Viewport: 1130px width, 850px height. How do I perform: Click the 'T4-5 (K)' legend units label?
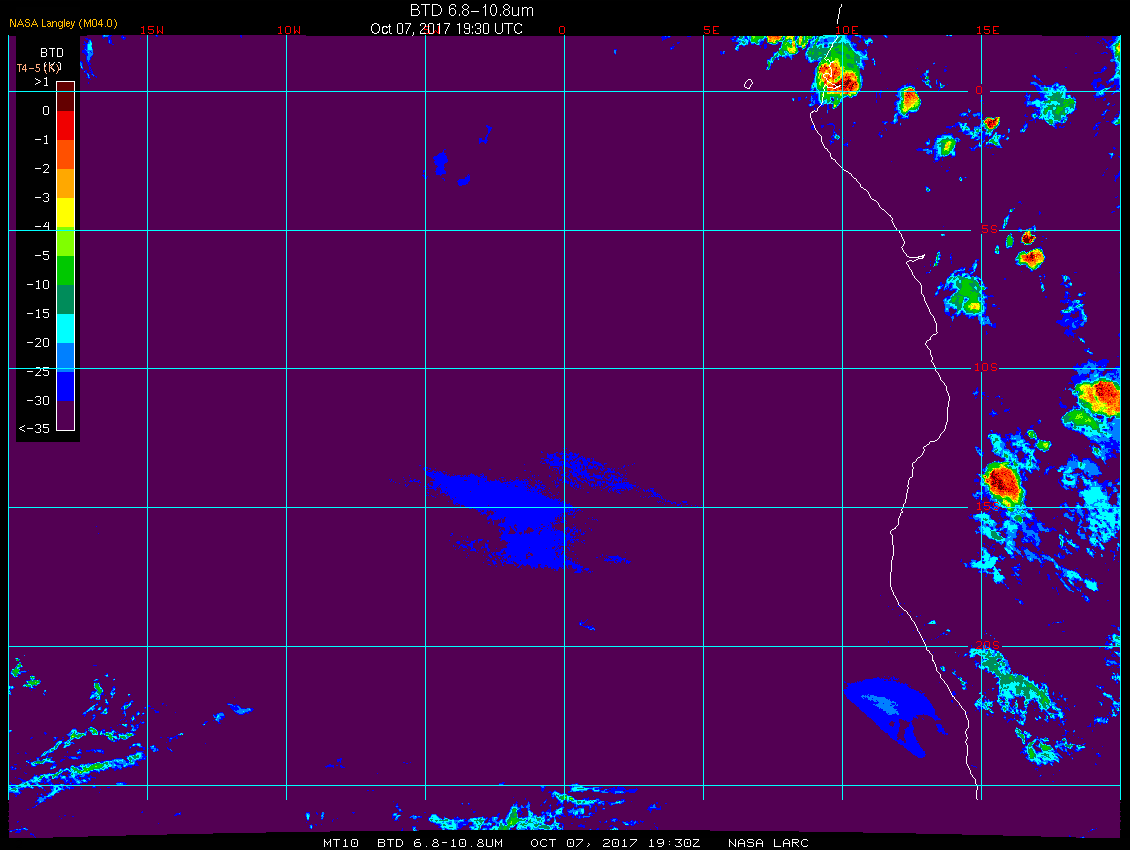click(39, 68)
